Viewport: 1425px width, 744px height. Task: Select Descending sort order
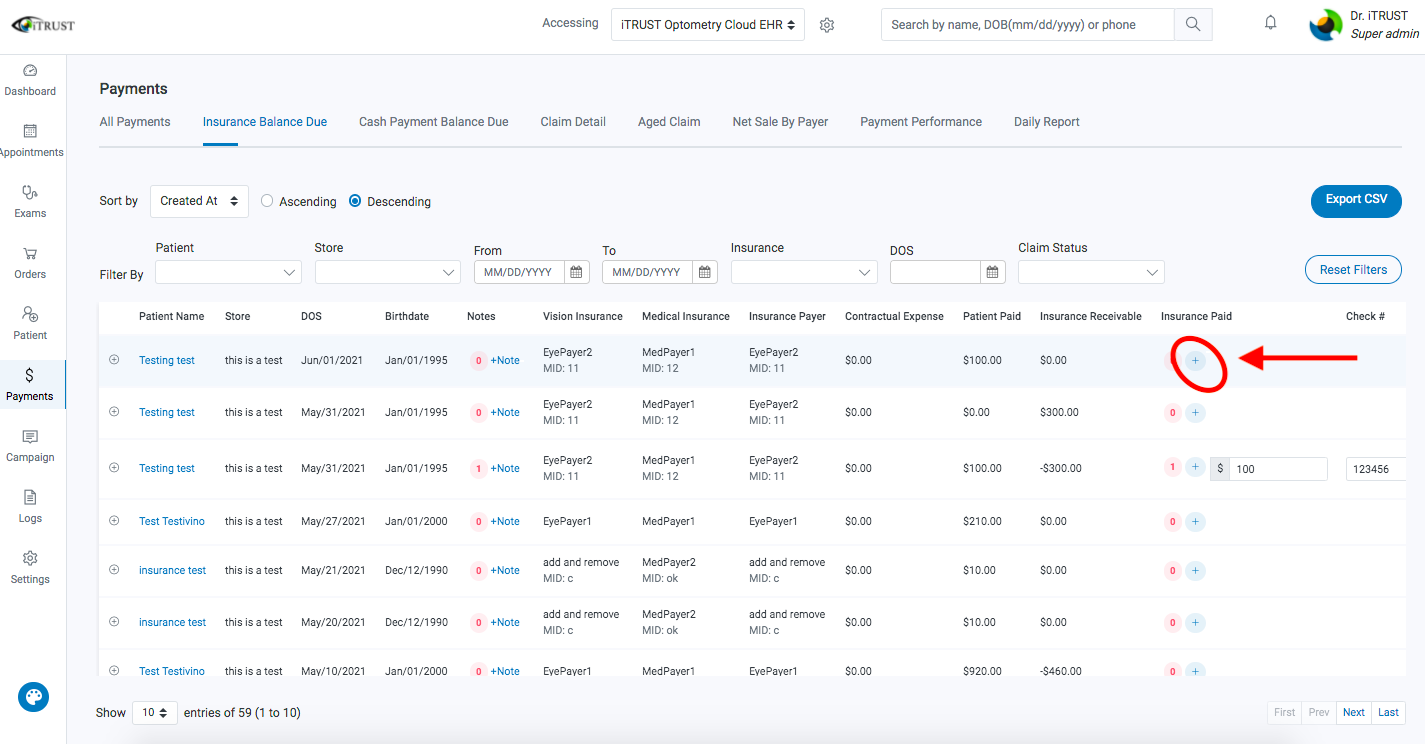[x=354, y=201]
